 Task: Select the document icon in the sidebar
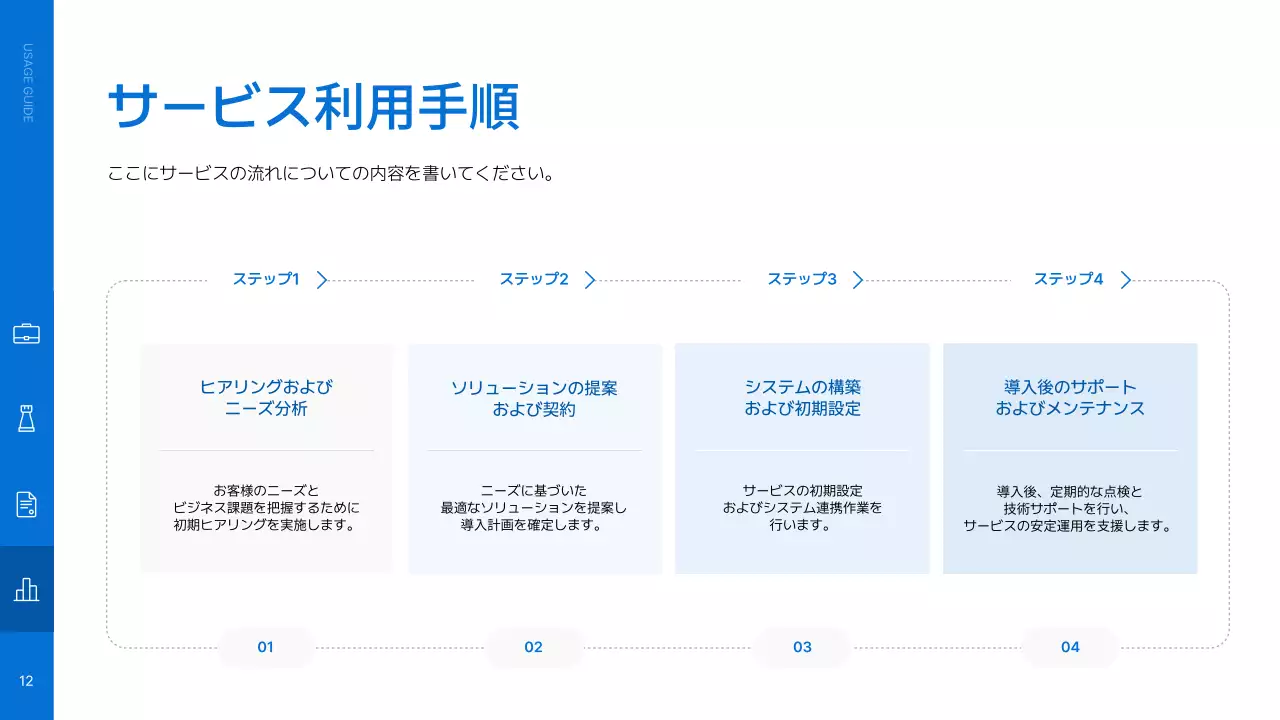click(x=26, y=505)
